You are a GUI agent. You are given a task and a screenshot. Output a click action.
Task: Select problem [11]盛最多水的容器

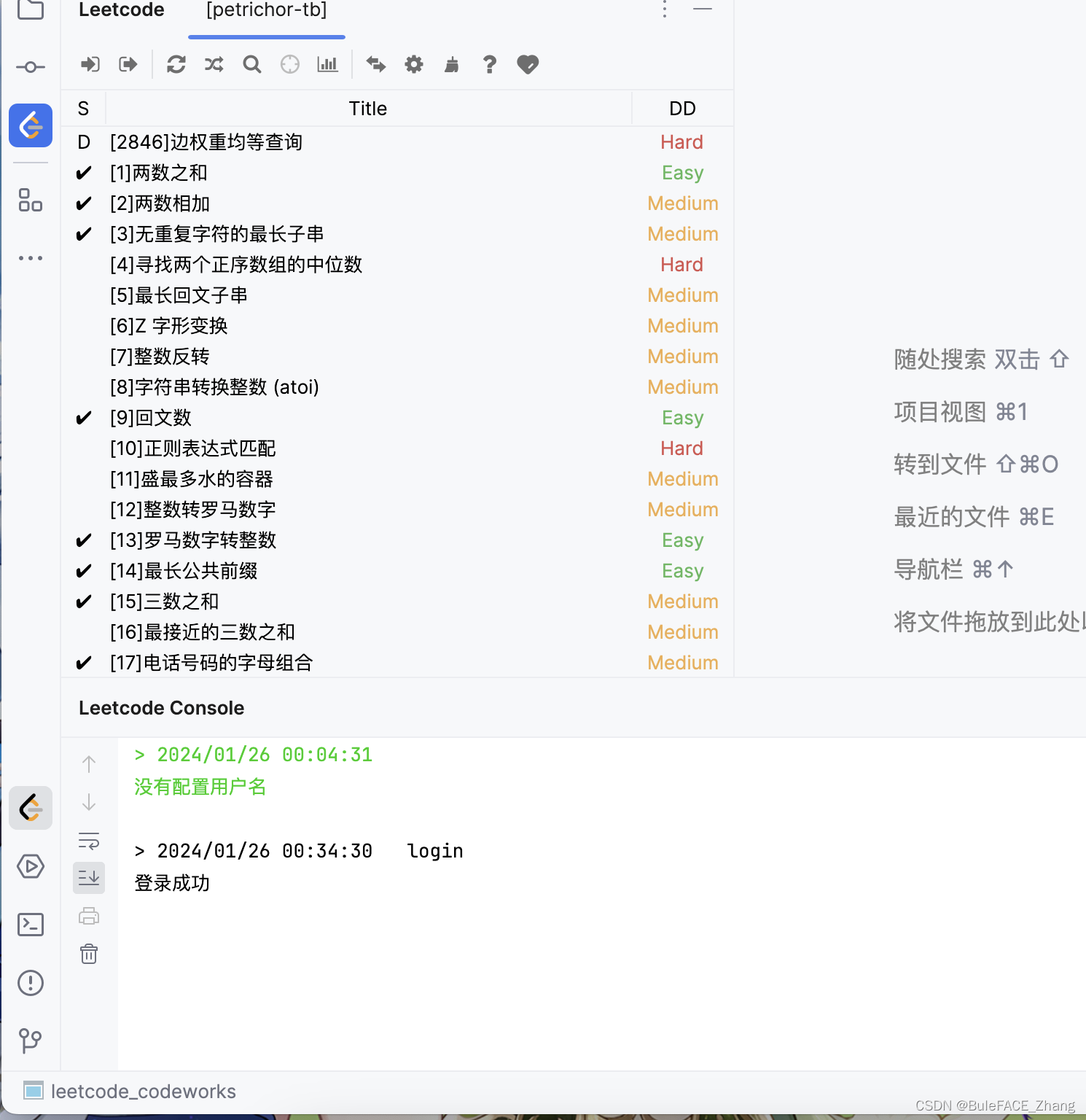(397, 479)
